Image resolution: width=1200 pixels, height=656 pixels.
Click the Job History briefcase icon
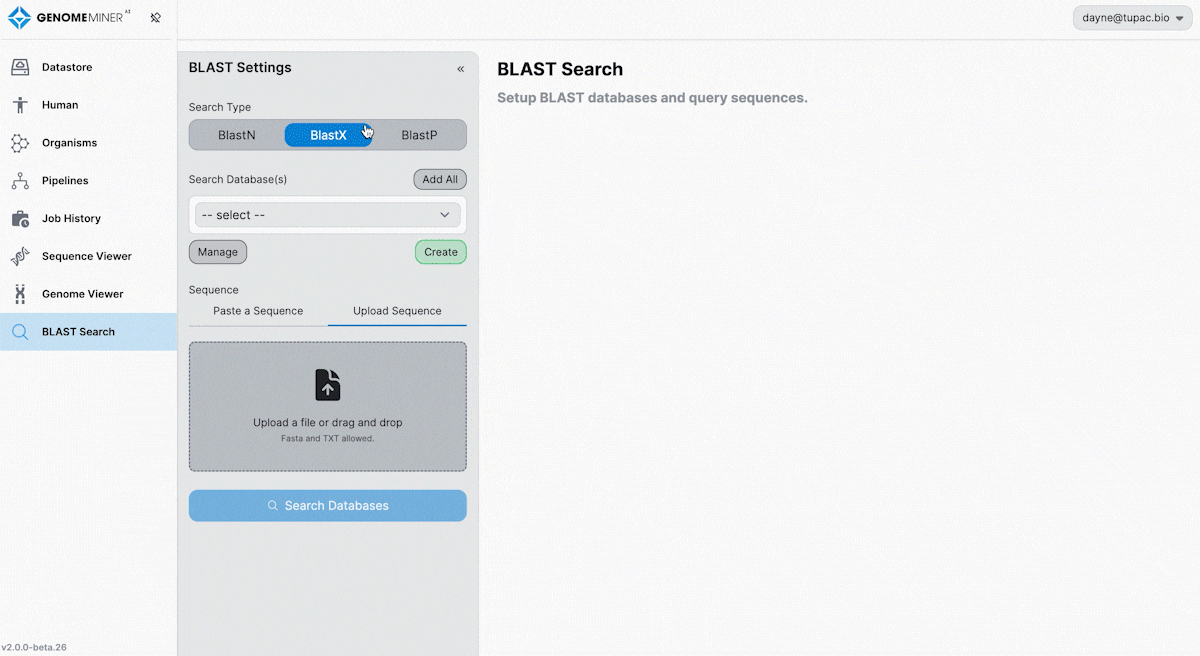(20, 219)
